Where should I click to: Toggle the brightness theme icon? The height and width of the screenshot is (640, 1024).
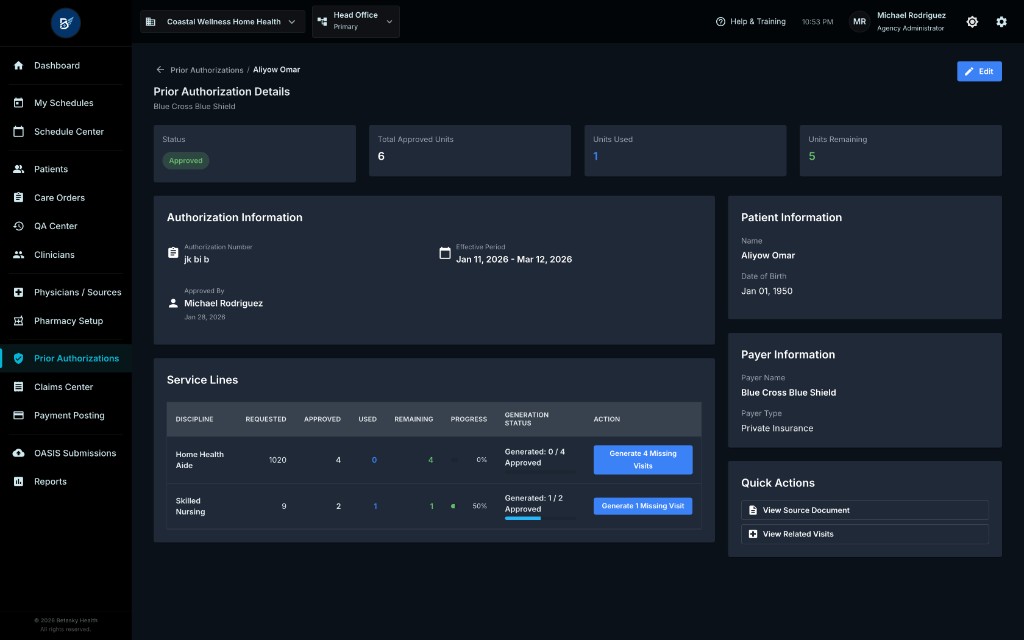[972, 22]
